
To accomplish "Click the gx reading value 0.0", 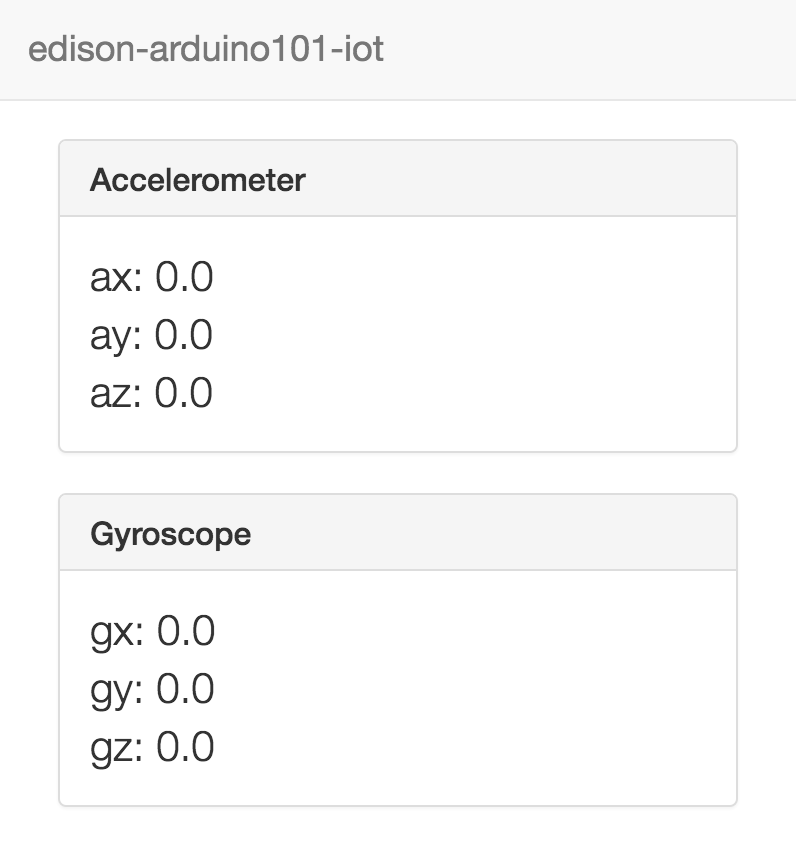I will click(186, 631).
